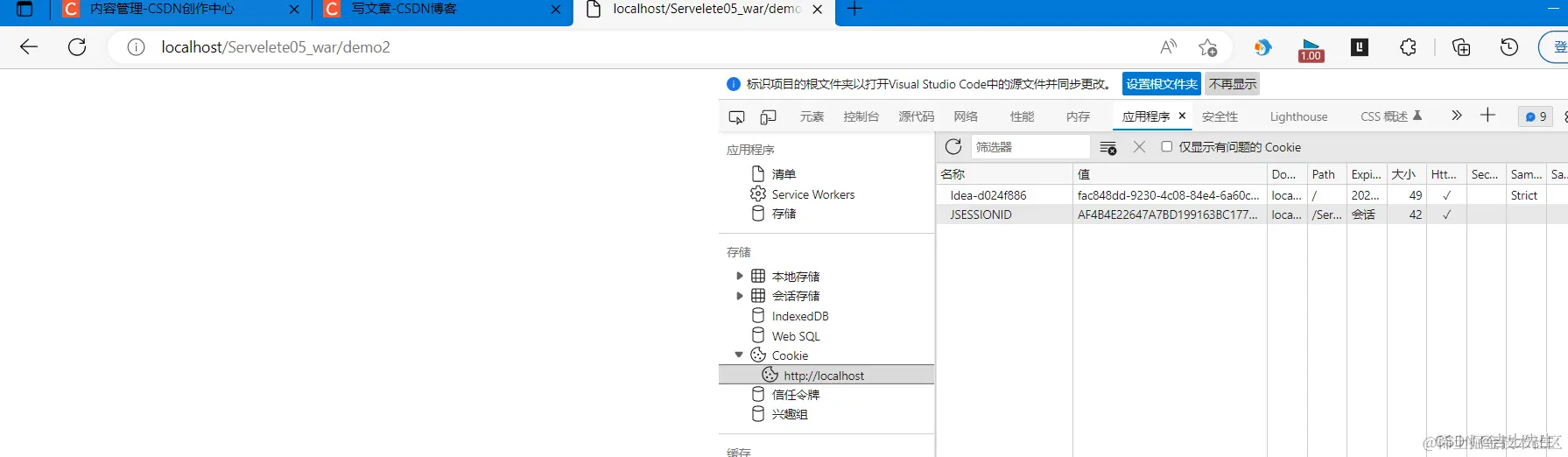The height and width of the screenshot is (457, 1568).
Task: Switch to the Lighthouse tab
Action: click(1298, 116)
